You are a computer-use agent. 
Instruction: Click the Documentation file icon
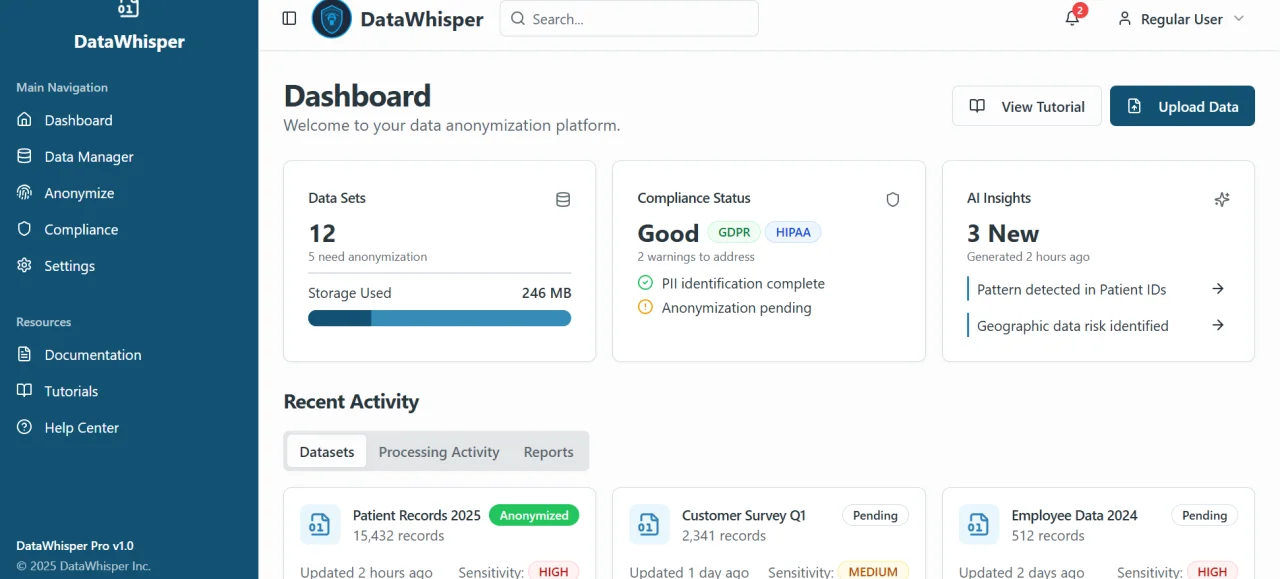point(25,355)
